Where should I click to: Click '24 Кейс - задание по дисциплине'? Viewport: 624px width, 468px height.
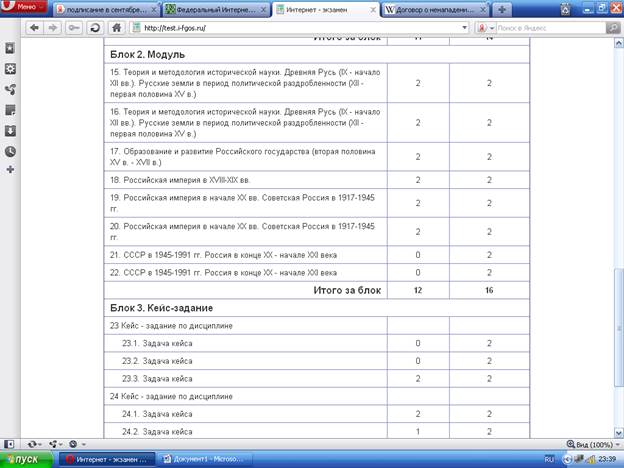171,396
